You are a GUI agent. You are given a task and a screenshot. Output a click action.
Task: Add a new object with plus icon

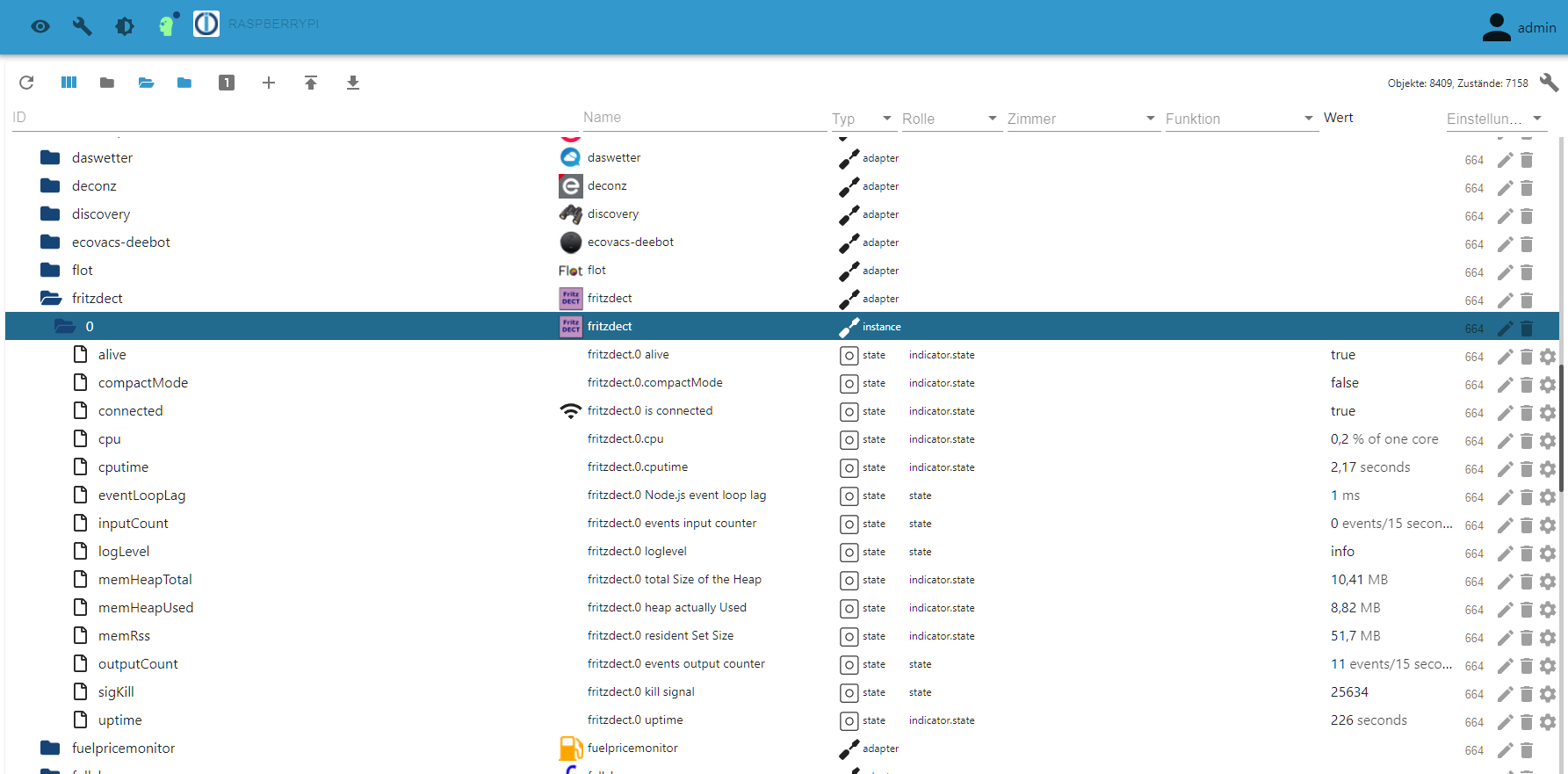(269, 83)
